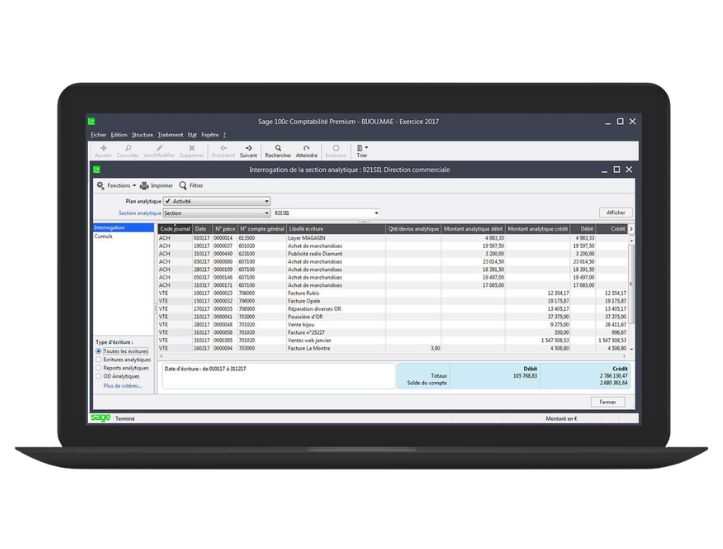Click the Libellé écriture column header
This screenshot has width=723, height=549.
coord(336,229)
